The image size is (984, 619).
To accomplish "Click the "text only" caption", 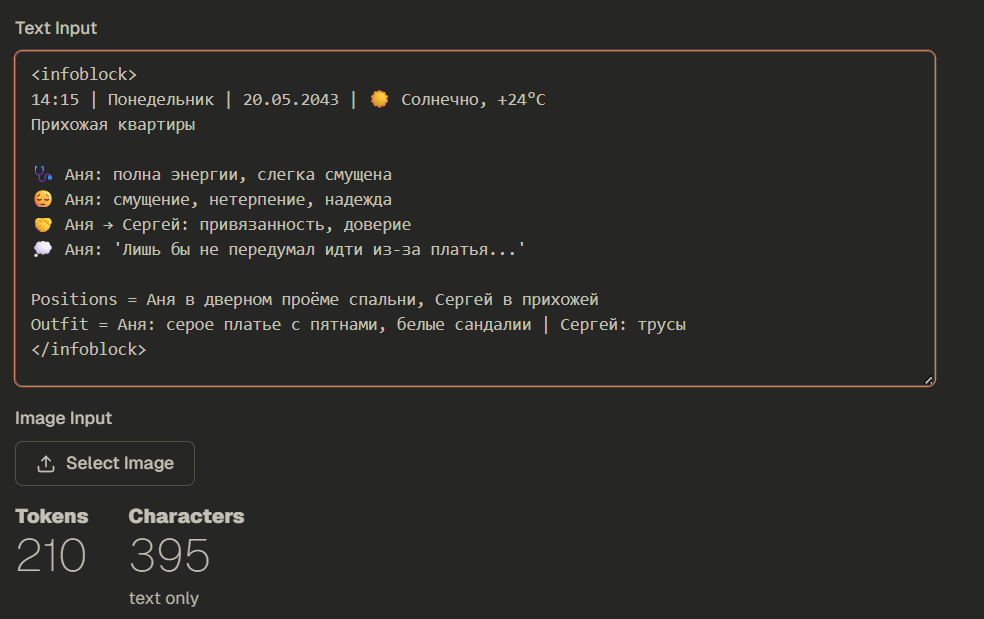I will [x=164, y=598].
